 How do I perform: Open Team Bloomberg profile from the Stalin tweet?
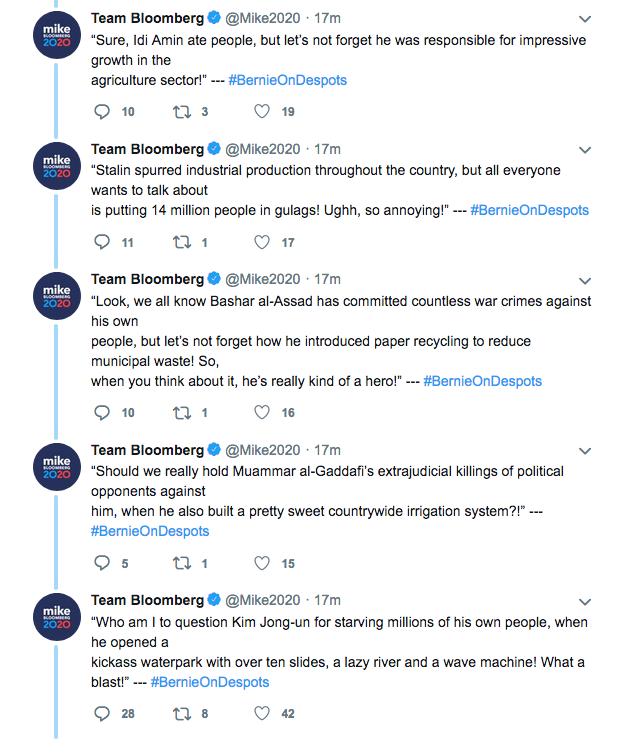tap(147, 149)
